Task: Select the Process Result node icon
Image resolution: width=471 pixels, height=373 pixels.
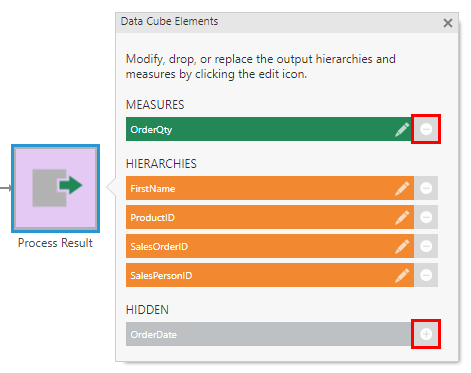Action: (x=55, y=188)
